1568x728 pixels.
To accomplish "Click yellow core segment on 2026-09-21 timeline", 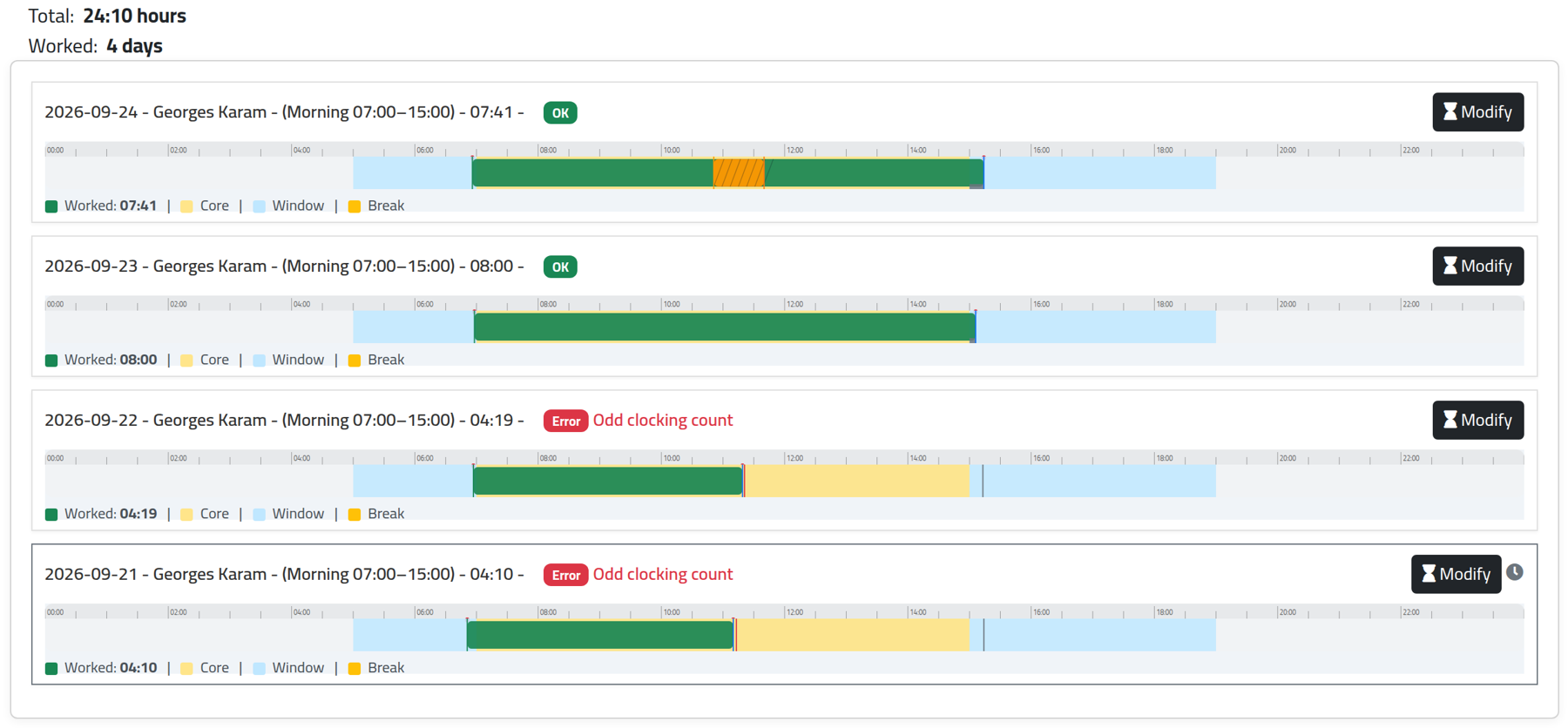I will click(853, 636).
